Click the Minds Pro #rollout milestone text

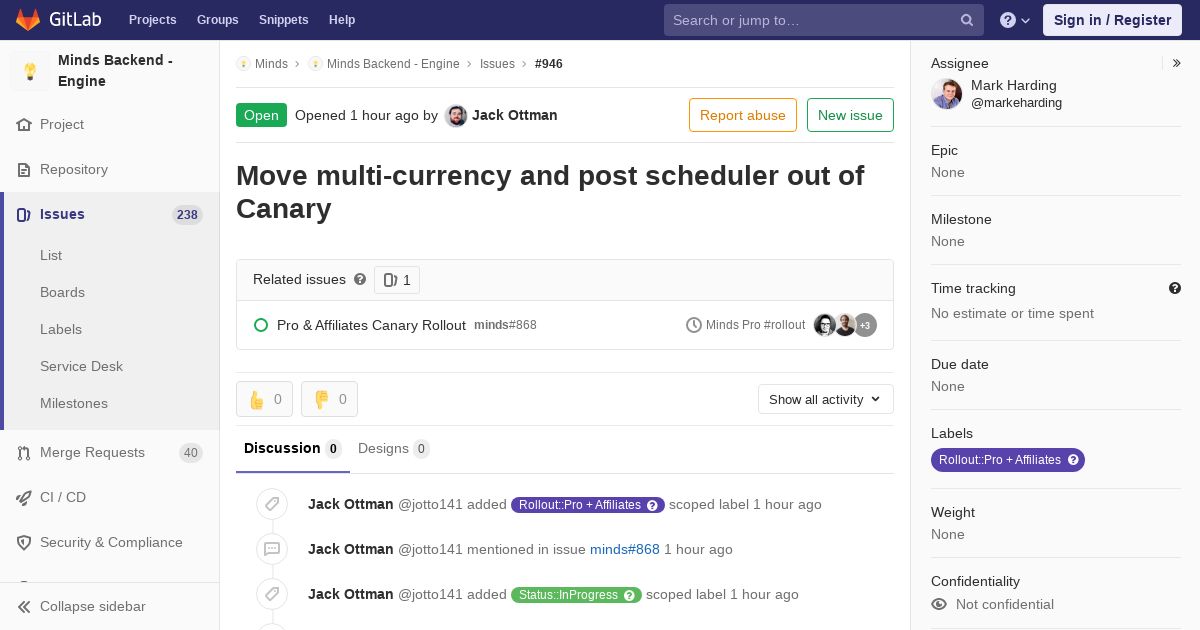[755, 325]
